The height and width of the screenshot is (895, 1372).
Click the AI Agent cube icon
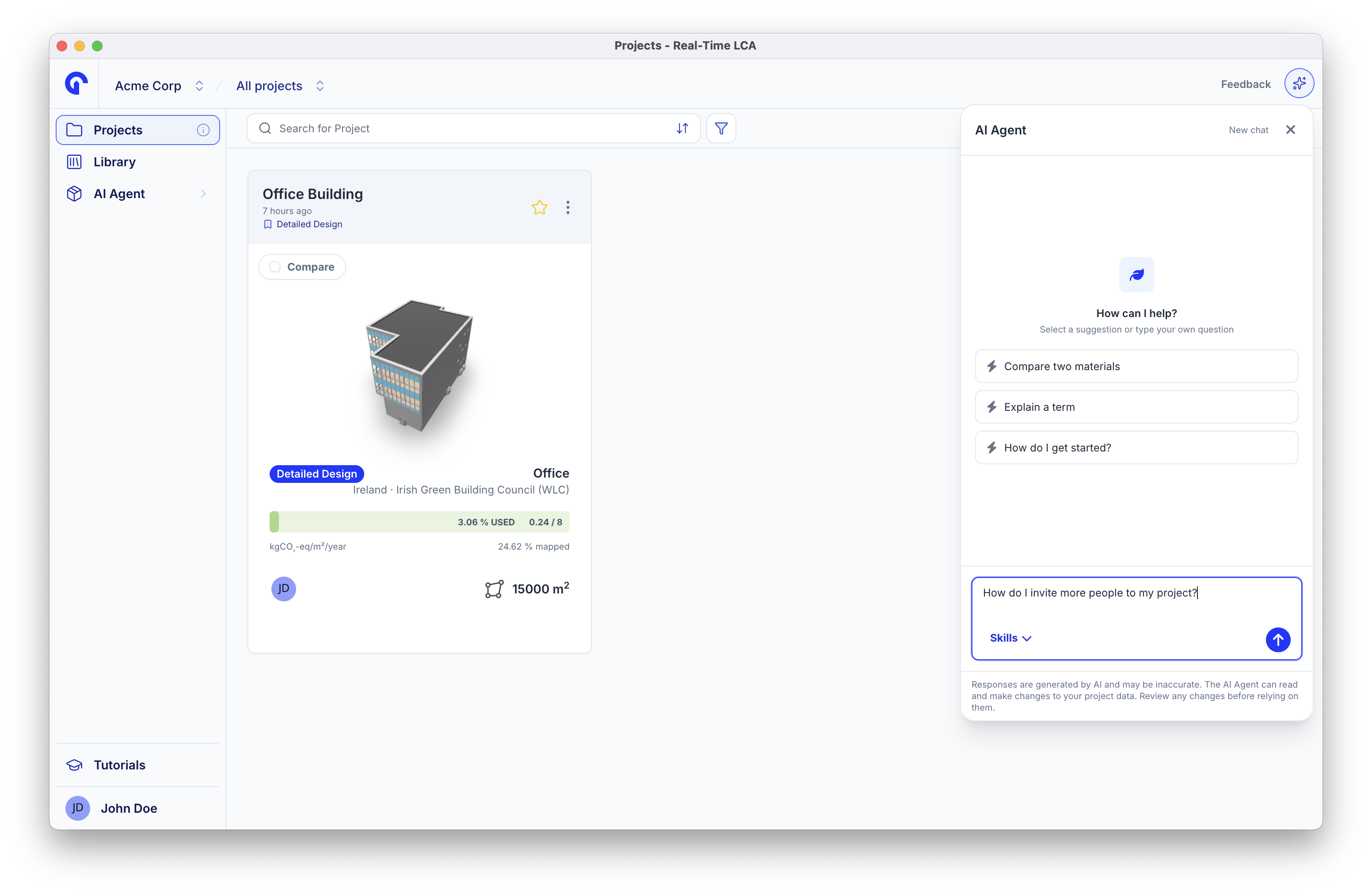pos(74,194)
